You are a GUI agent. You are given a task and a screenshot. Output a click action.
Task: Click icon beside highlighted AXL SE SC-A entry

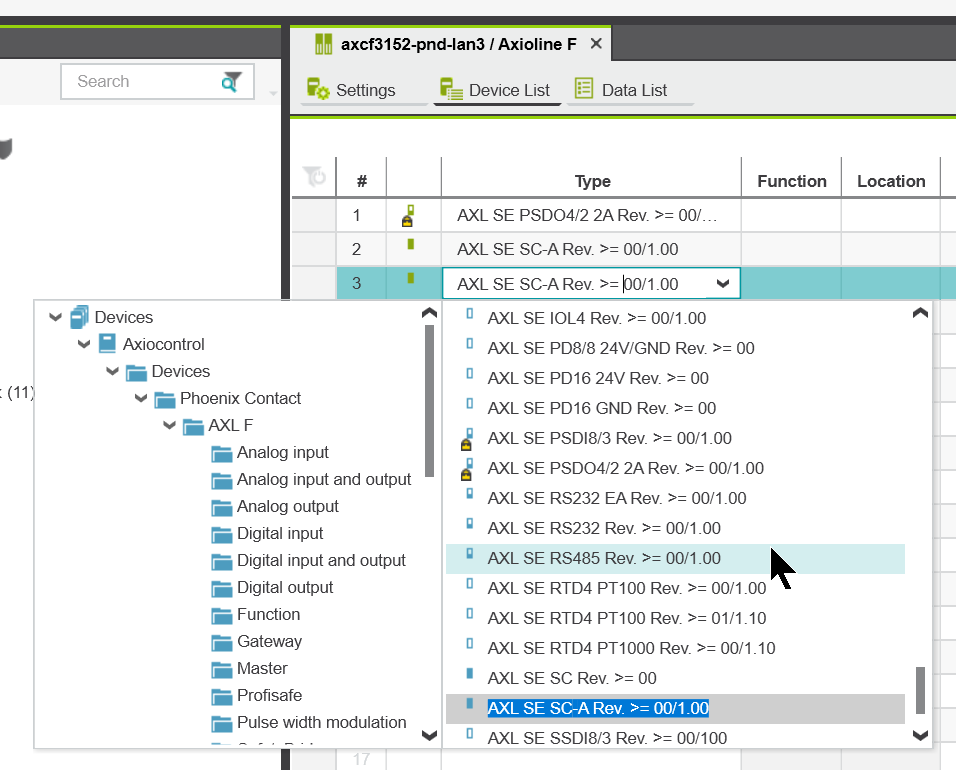(x=469, y=703)
